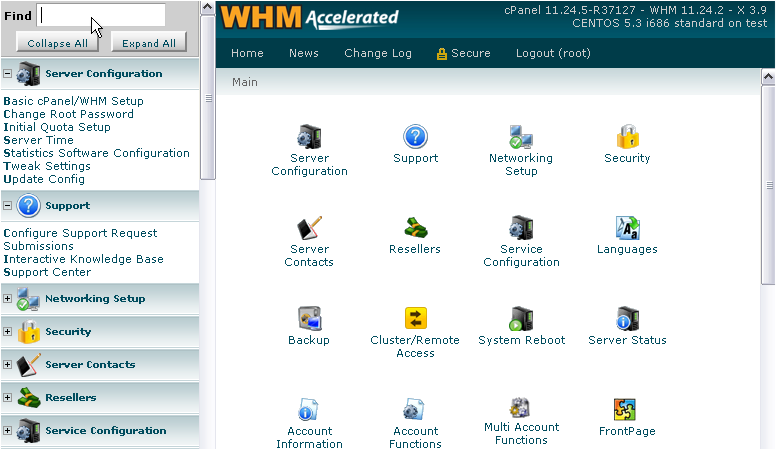Open the Server Status icon
776x450 pixels.
(x=627, y=319)
